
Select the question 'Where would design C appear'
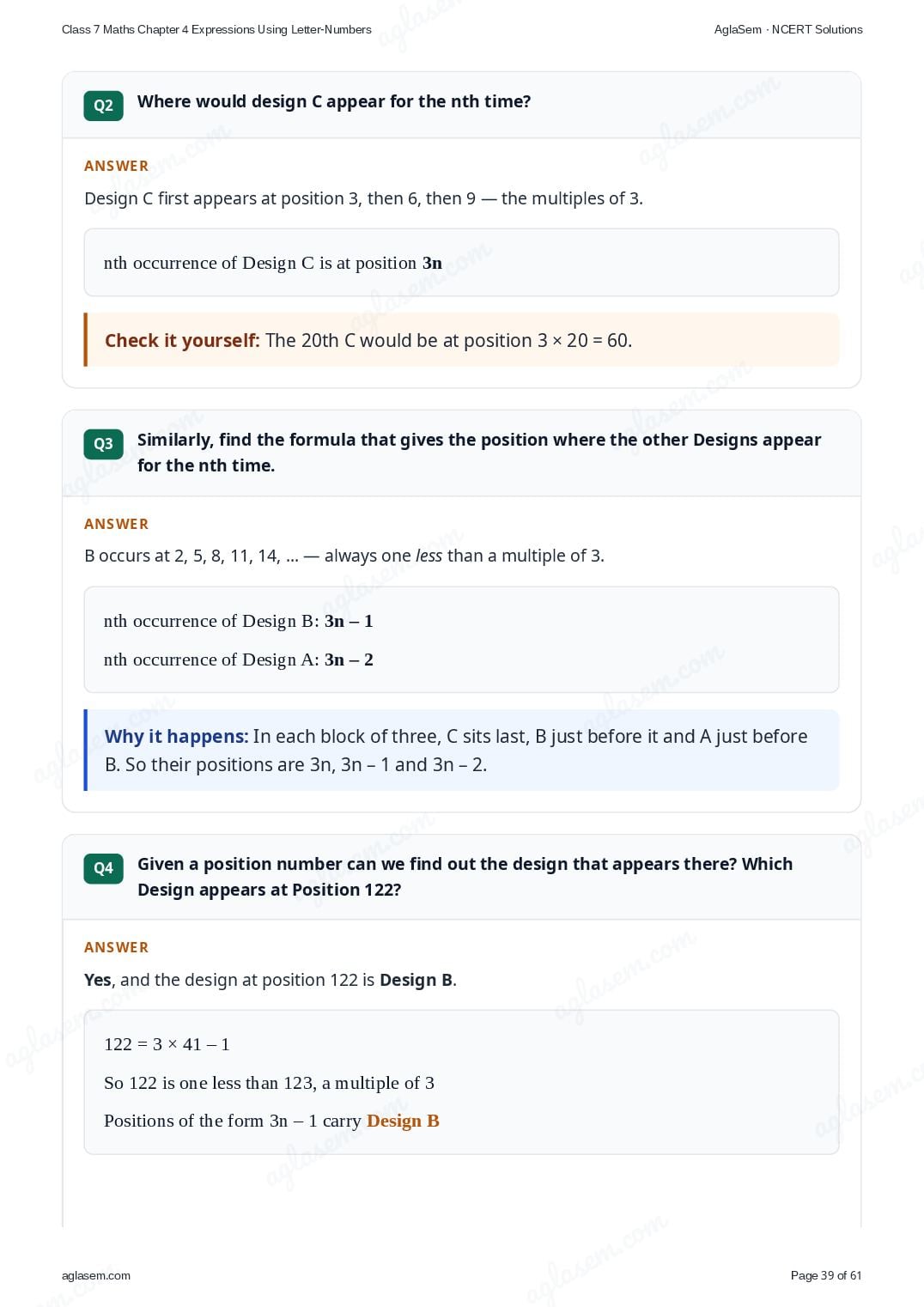[x=334, y=101]
